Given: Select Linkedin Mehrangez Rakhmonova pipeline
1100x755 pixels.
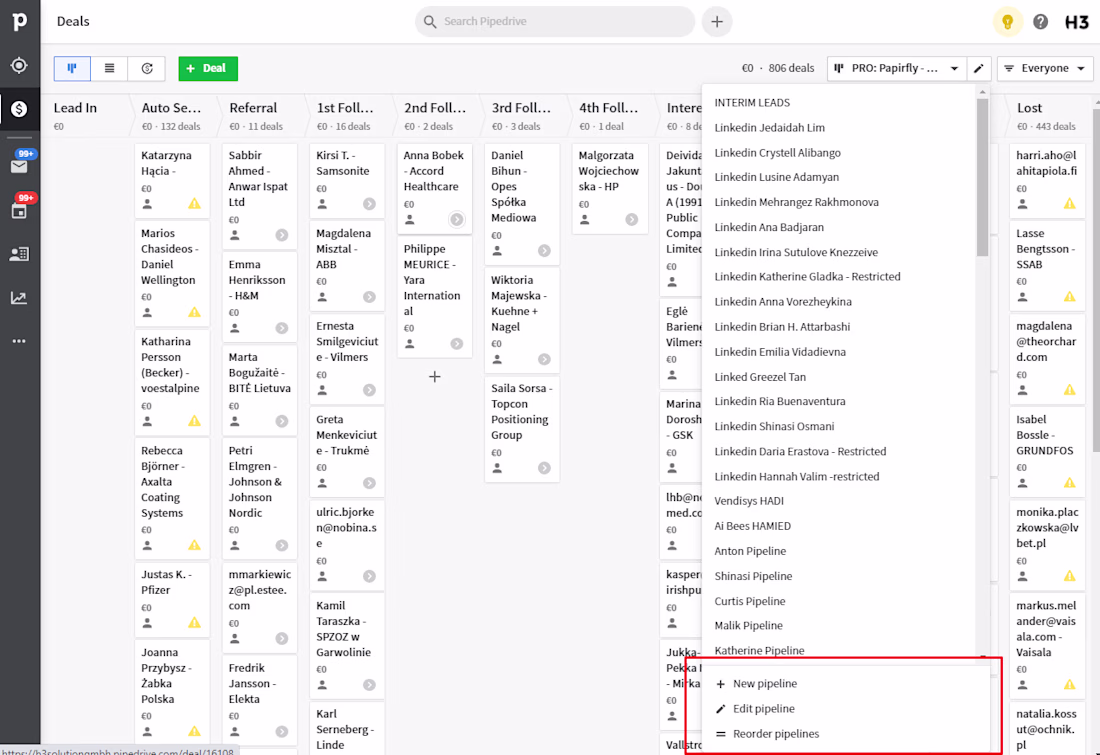Looking at the screenshot, I should [x=796, y=202].
